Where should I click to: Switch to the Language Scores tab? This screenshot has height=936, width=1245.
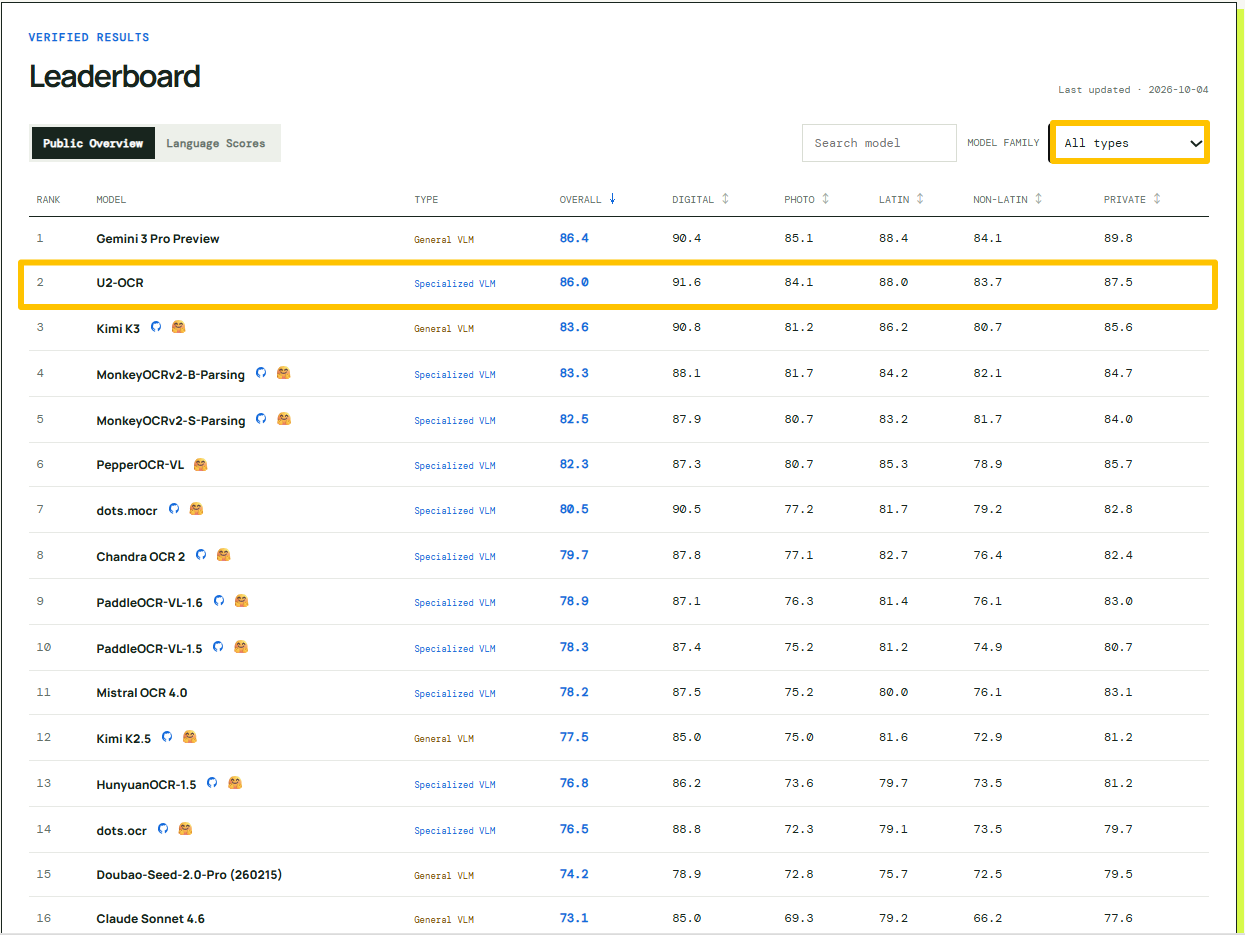216,143
